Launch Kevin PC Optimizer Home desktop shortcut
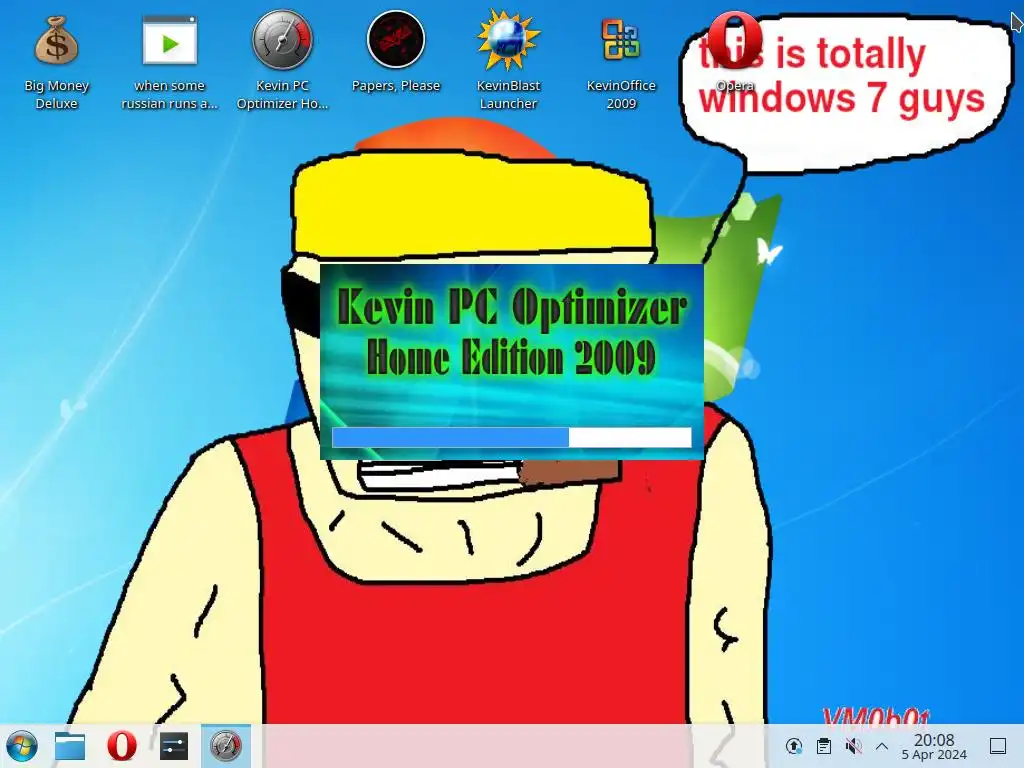The image size is (1024, 768). [282, 59]
